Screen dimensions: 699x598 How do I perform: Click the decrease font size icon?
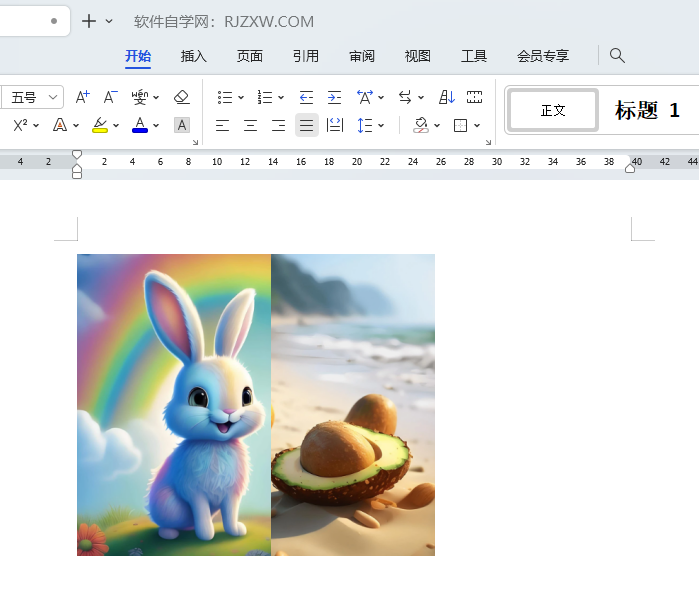[111, 97]
